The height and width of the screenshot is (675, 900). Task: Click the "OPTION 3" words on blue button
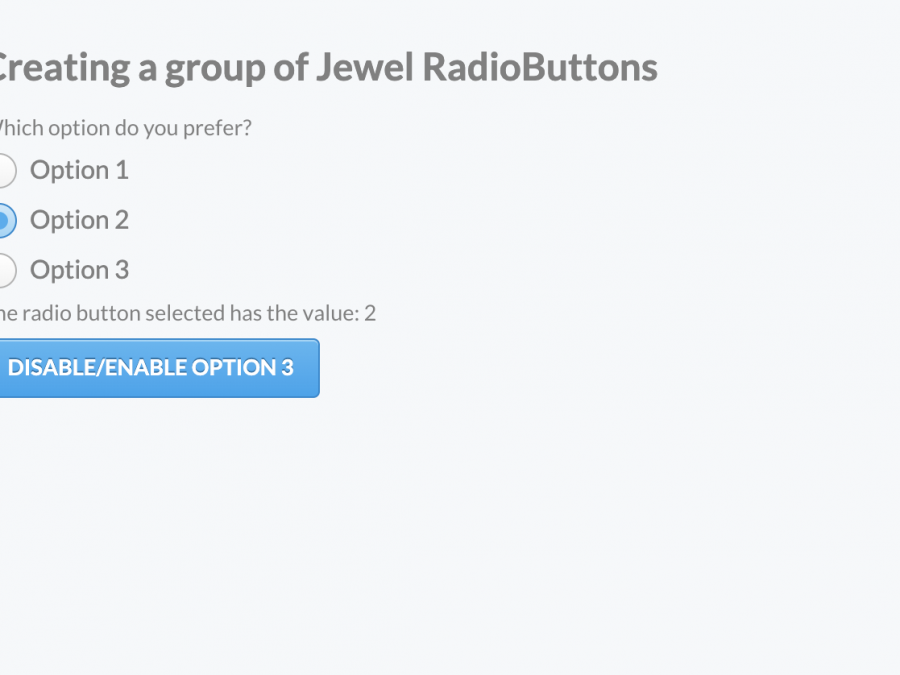[x=243, y=367]
